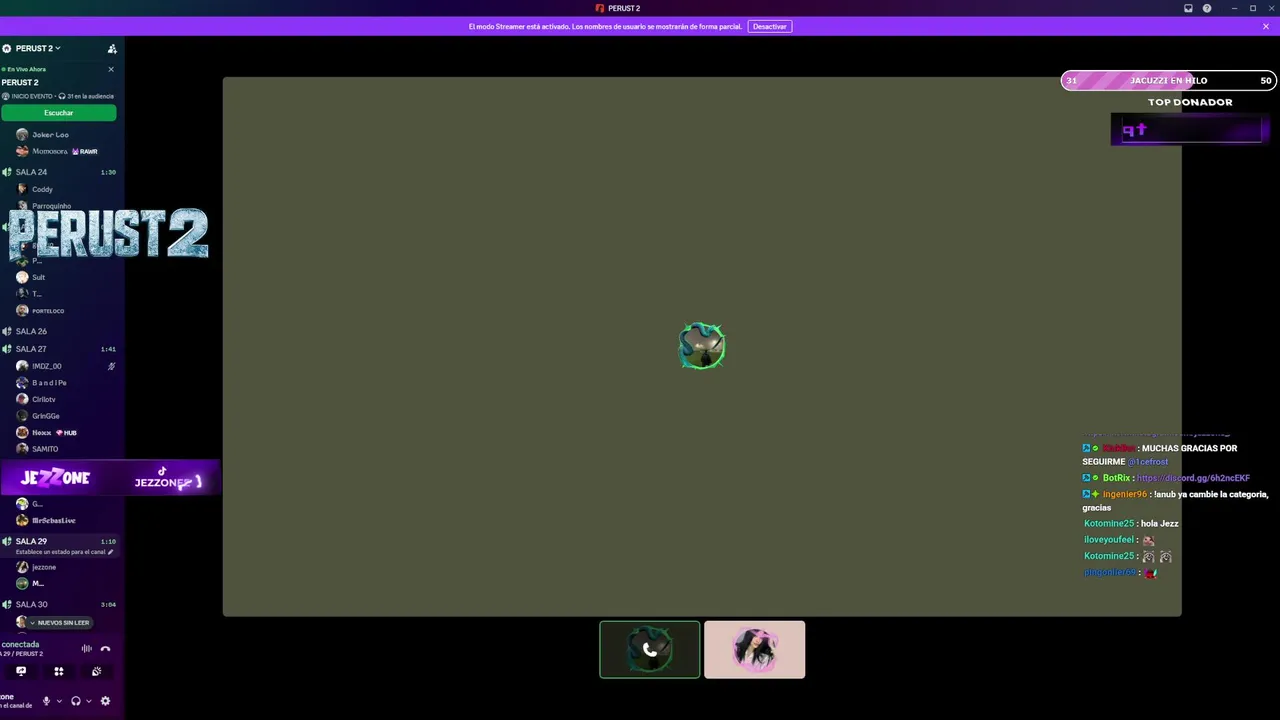Open microphone input options chevron
Image resolution: width=1280 pixels, height=720 pixels.
tap(59, 701)
